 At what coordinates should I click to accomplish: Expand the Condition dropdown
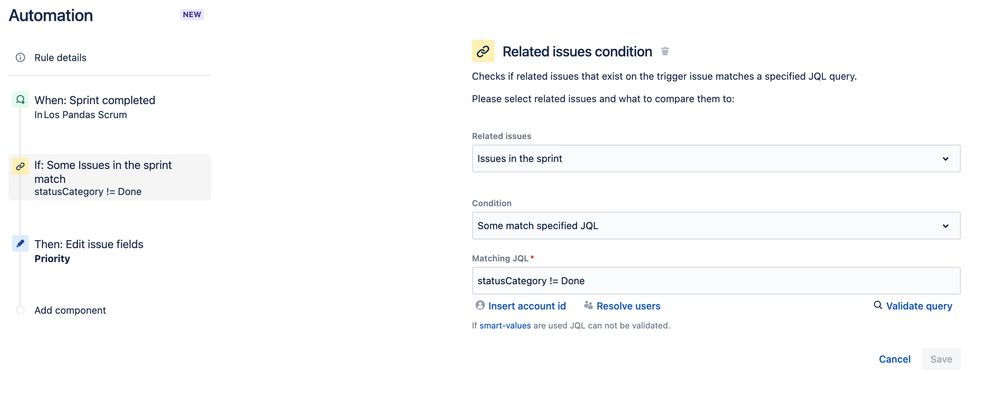[x=715, y=226]
